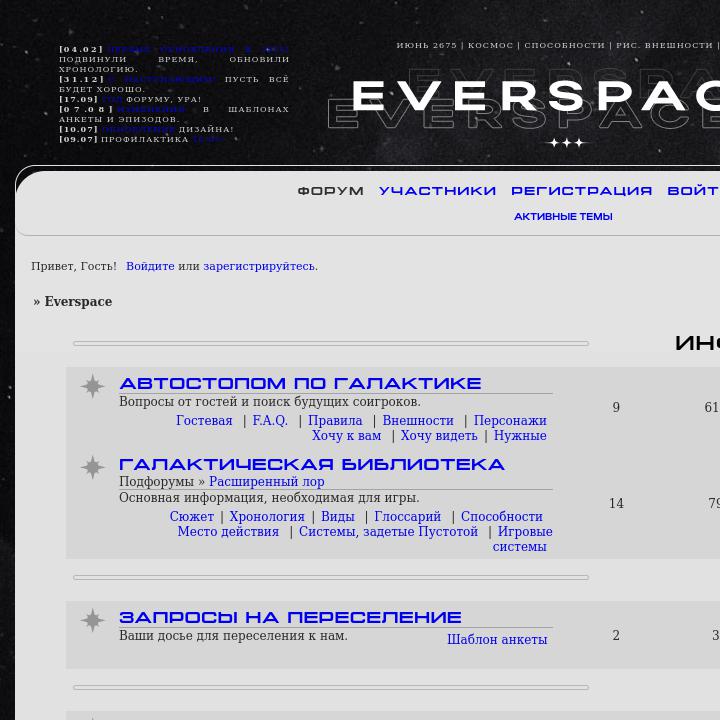Screen dimensions: 720x720
Task: Open the Галактическая библиотека forum
Action: click(312, 464)
